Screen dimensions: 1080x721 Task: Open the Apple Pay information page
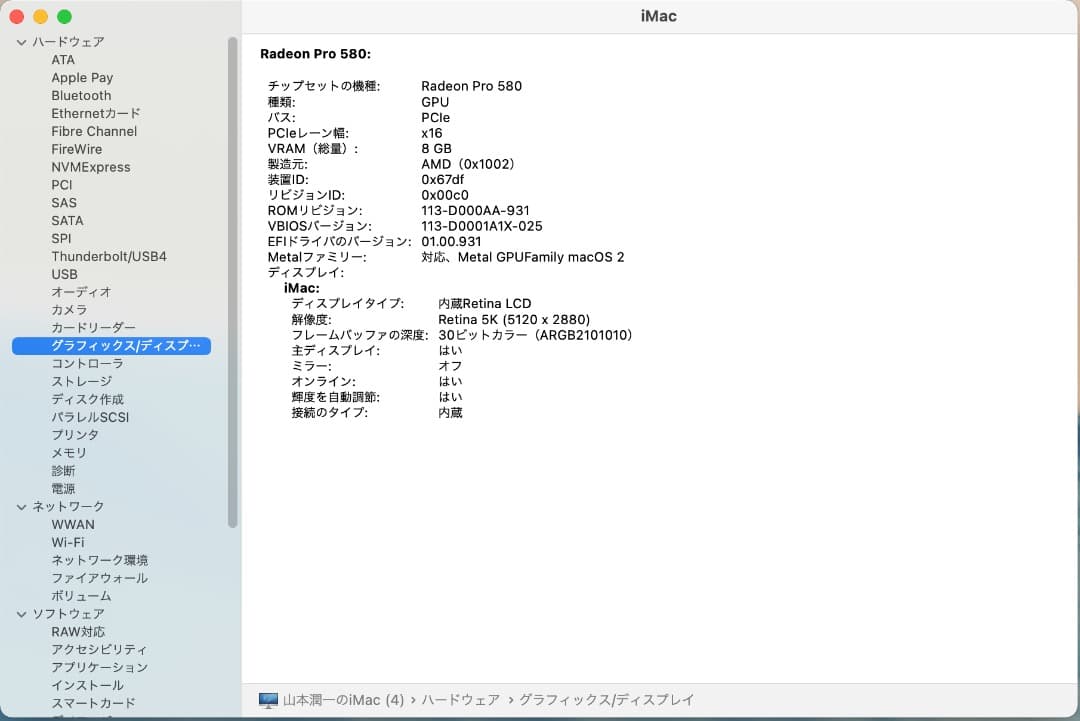pos(82,77)
